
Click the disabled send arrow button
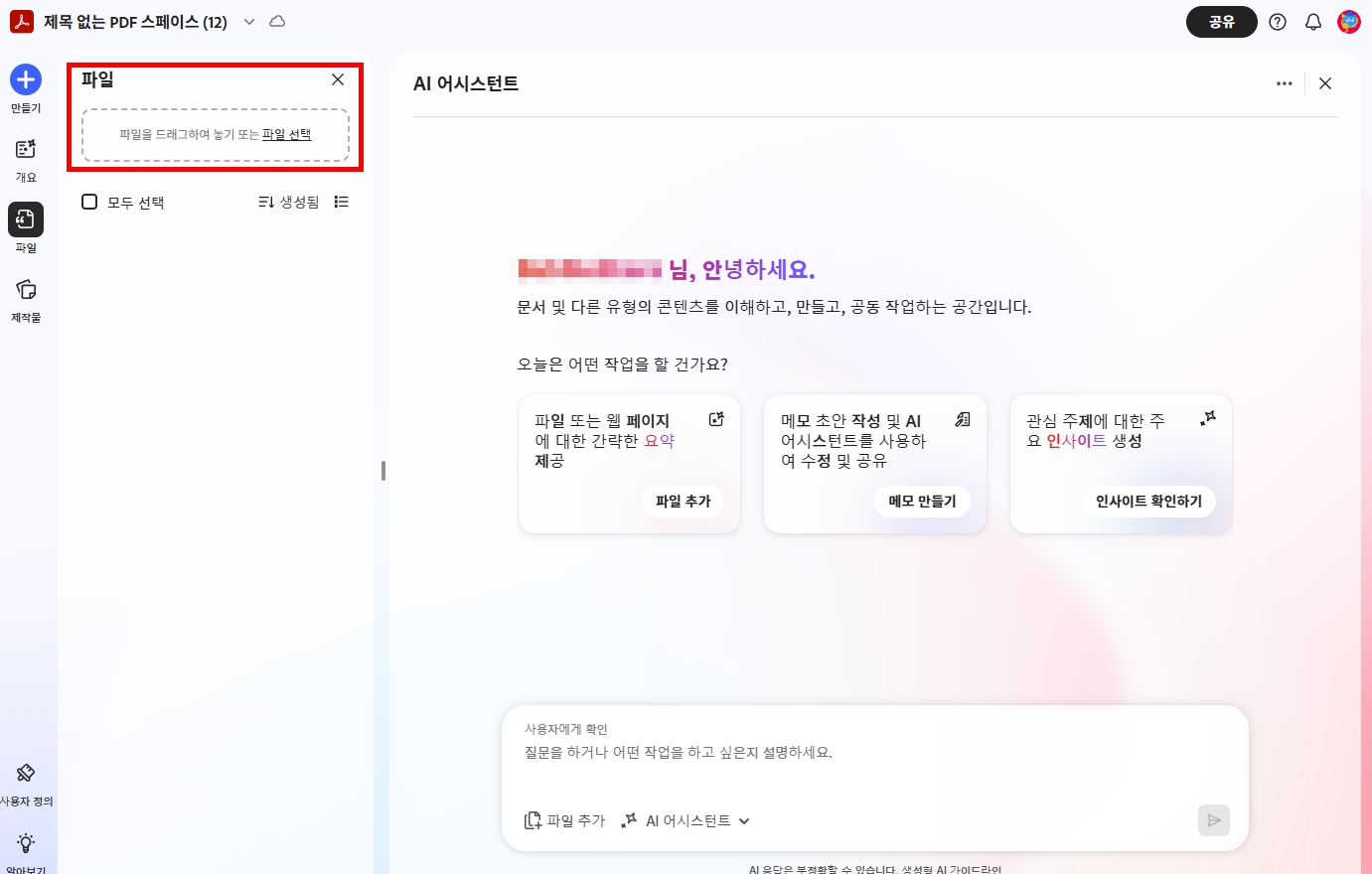click(x=1214, y=820)
